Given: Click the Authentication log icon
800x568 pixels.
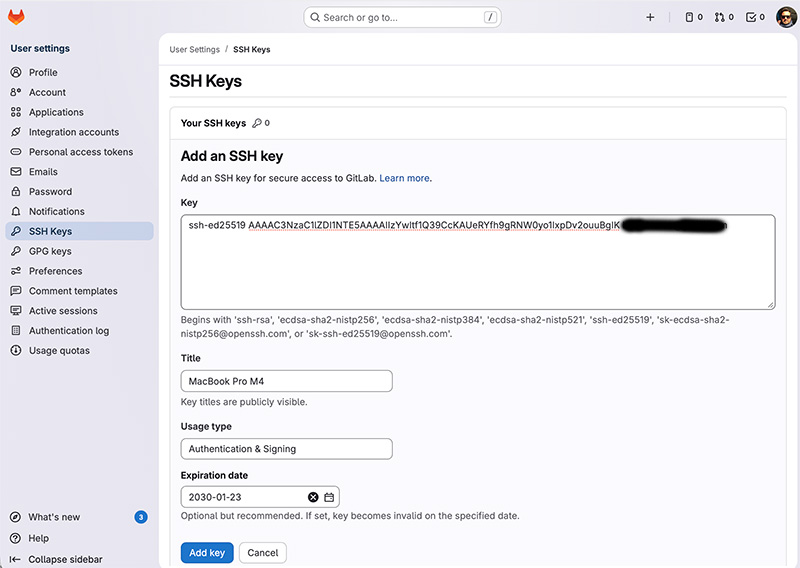Looking at the screenshot, I should pyautogui.click(x=16, y=331).
